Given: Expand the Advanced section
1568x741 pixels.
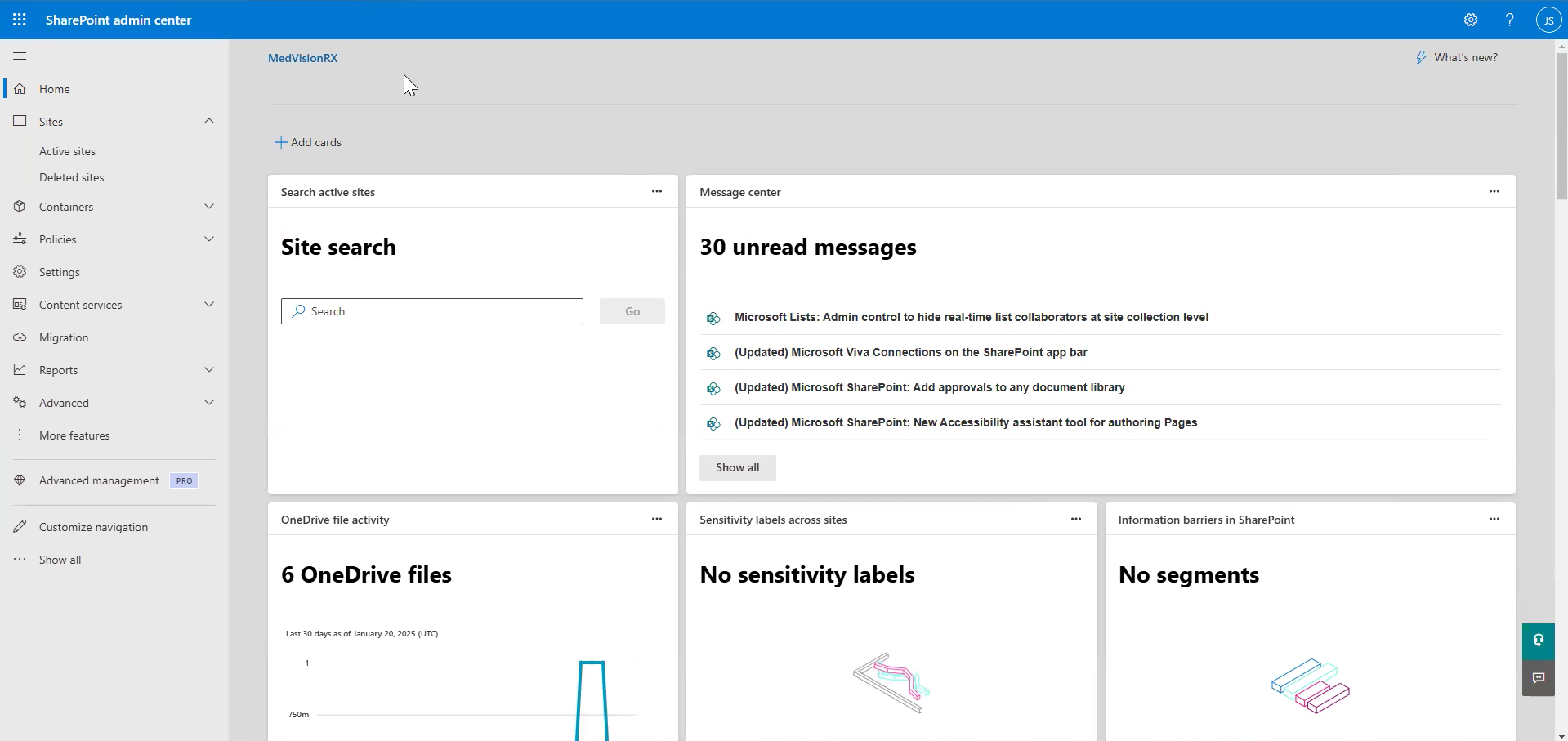Looking at the screenshot, I should point(209,402).
